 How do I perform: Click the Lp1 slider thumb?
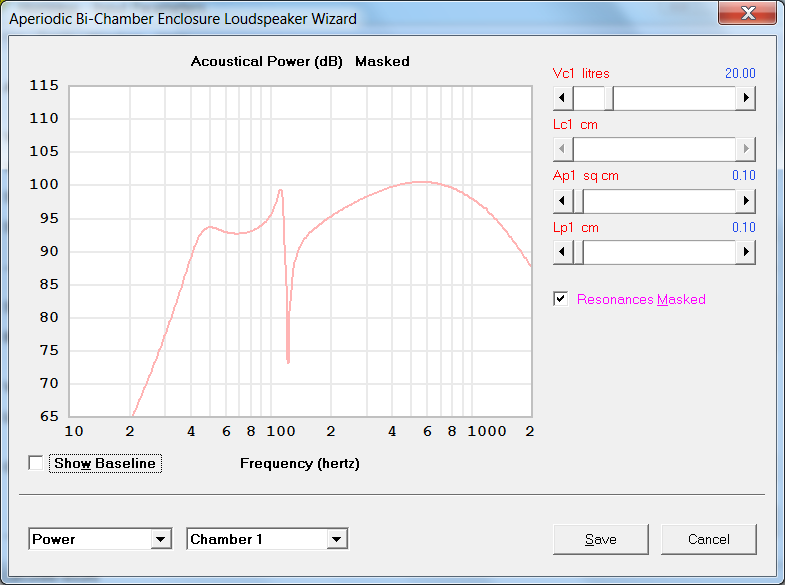[x=578, y=252]
